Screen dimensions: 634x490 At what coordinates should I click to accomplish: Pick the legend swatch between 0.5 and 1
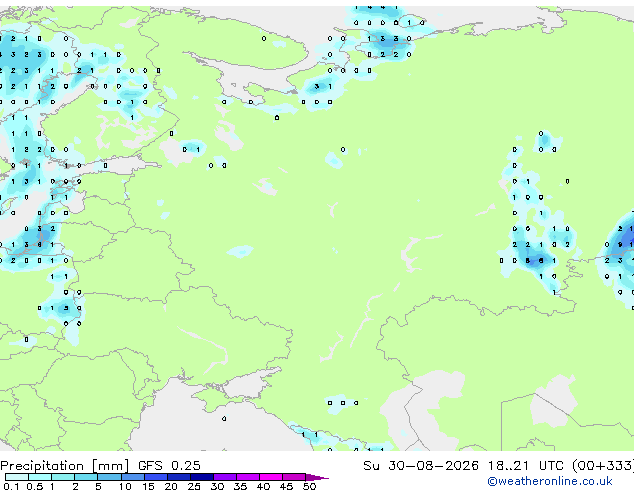pos(40,477)
